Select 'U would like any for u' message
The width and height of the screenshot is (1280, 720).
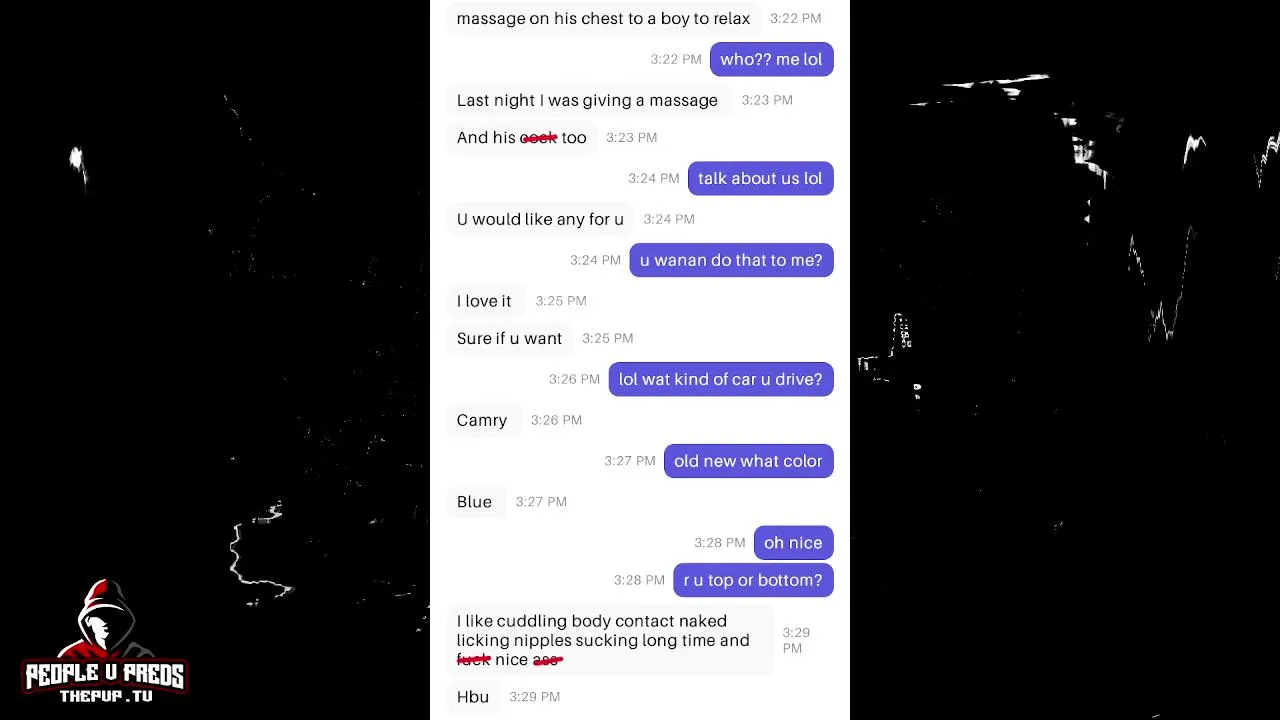click(540, 219)
